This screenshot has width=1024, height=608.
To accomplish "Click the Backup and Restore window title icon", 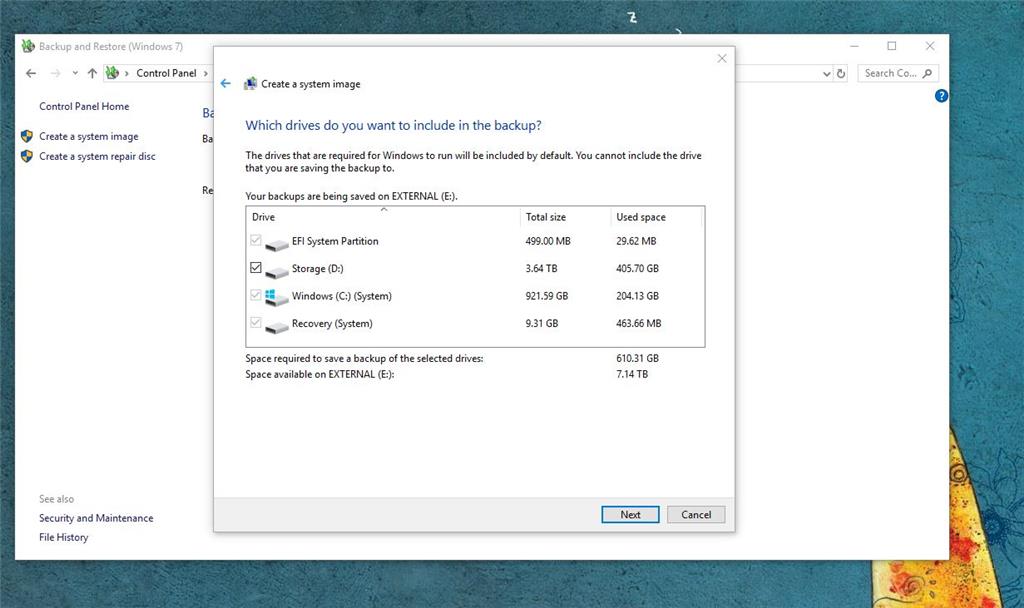I will 28,46.
